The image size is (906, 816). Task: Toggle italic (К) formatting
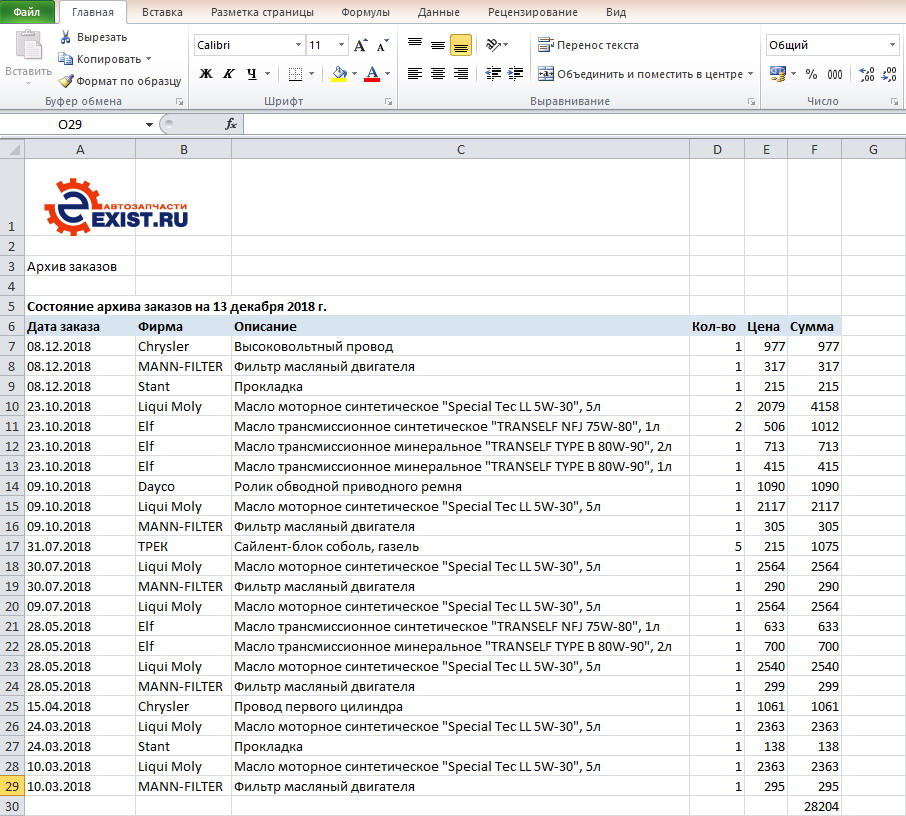pos(229,73)
